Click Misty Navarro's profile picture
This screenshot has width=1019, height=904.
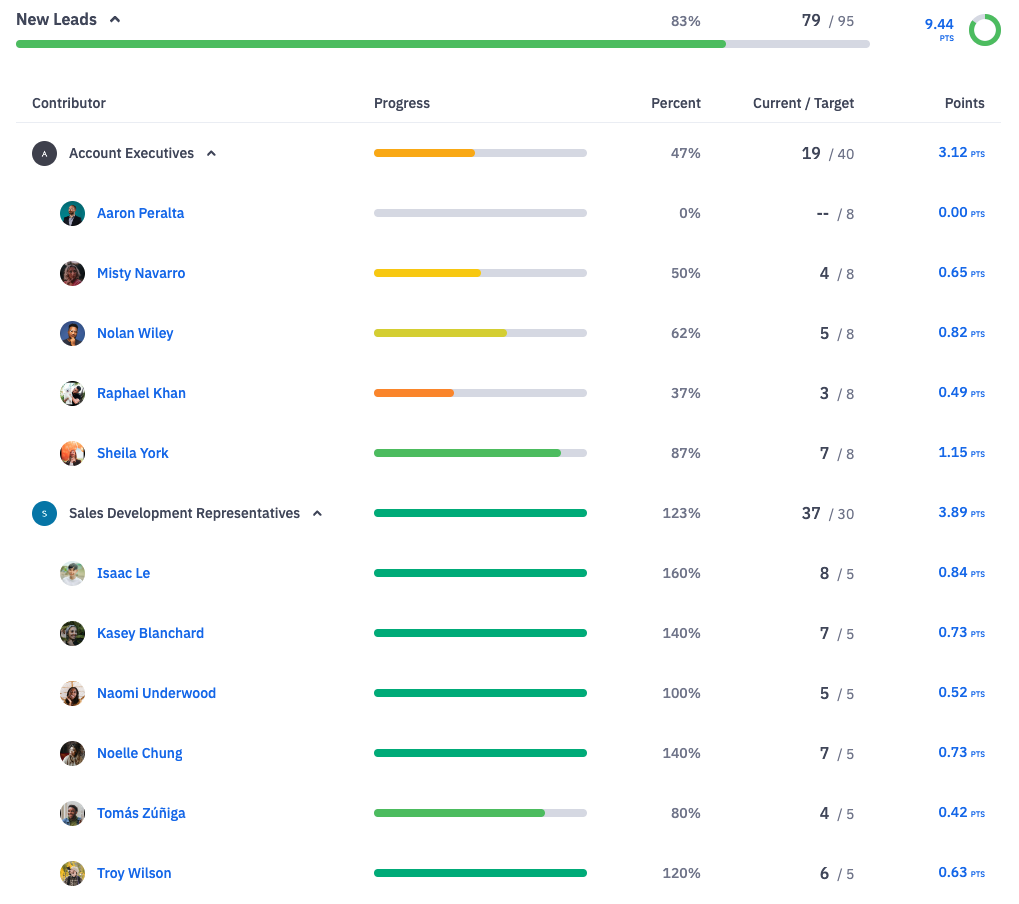click(x=72, y=273)
